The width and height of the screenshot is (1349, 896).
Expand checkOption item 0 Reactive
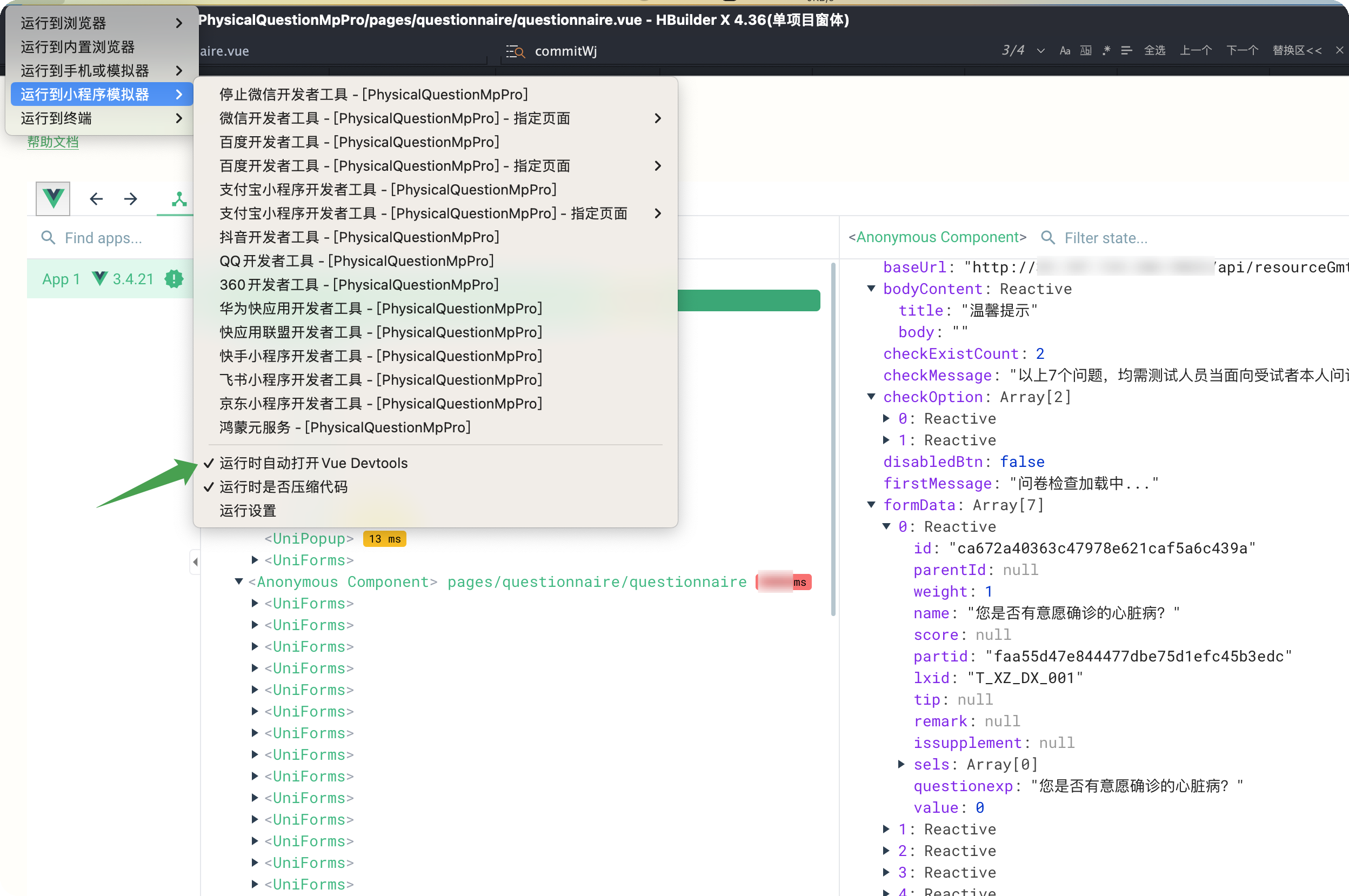pyautogui.click(x=886, y=418)
